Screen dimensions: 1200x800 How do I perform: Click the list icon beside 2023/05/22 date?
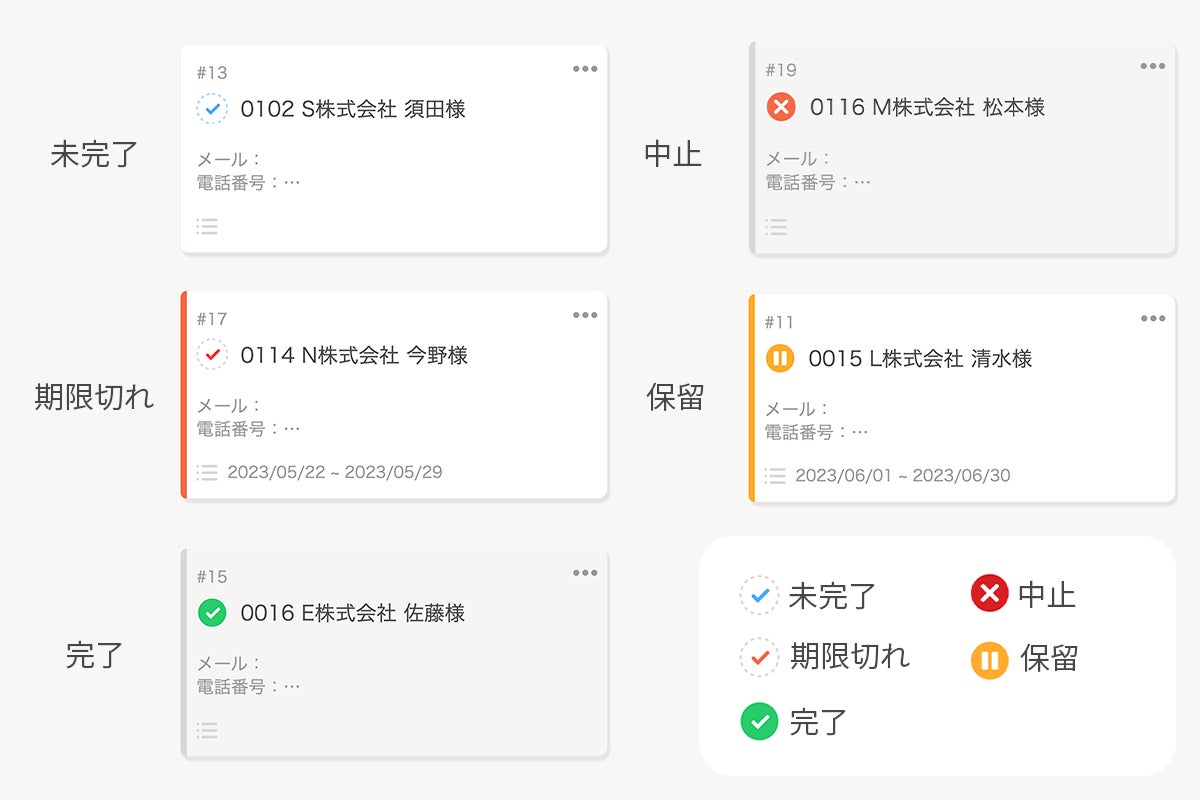(207, 472)
